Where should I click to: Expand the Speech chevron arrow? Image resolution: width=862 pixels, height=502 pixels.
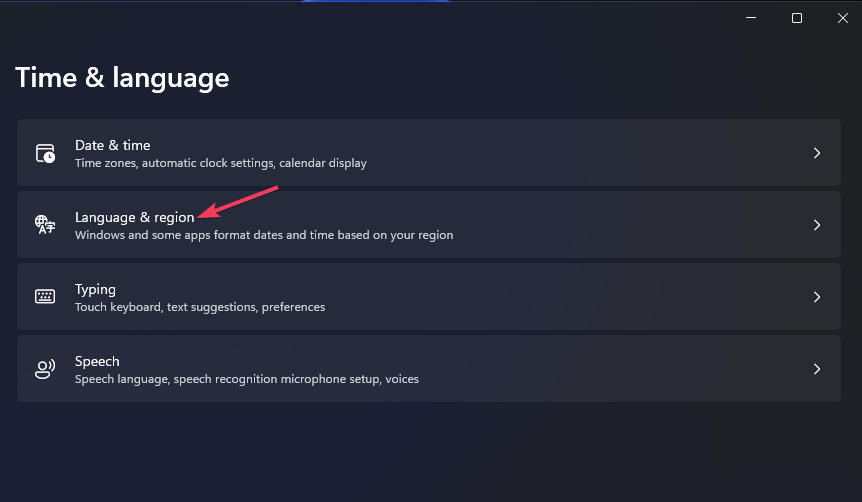817,369
